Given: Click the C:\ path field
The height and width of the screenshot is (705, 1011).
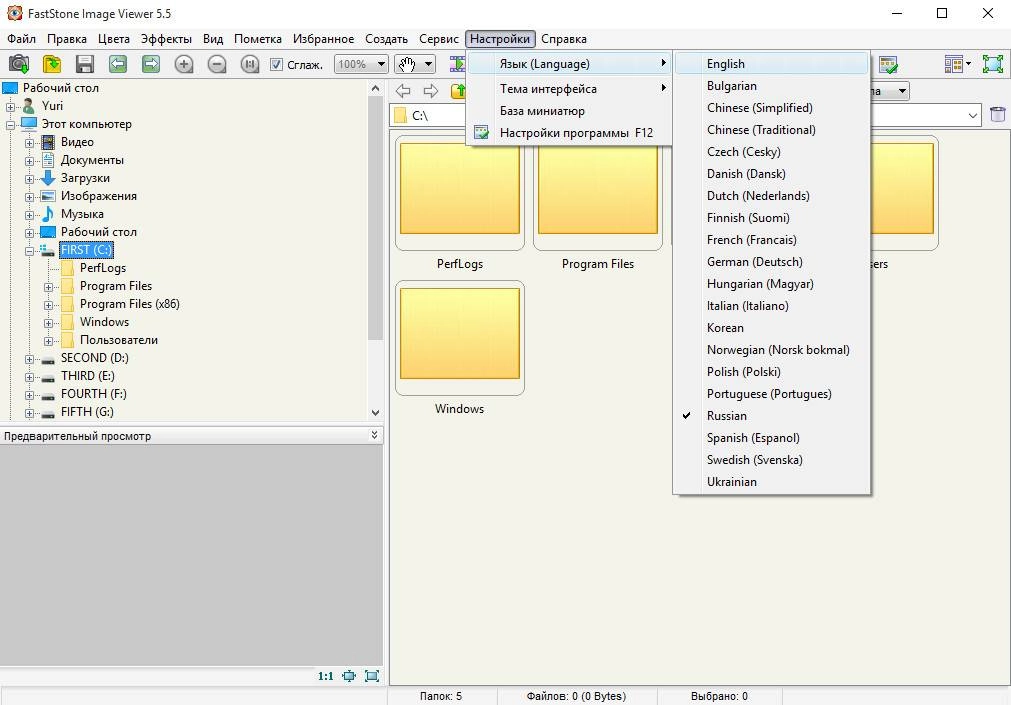Looking at the screenshot, I should pyautogui.click(x=686, y=115).
